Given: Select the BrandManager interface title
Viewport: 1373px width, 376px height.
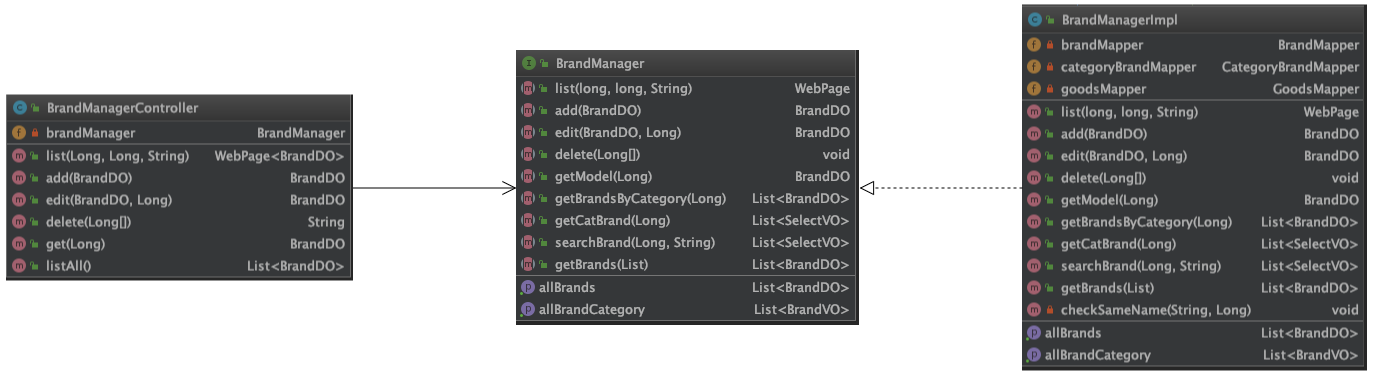Looking at the screenshot, I should (x=600, y=64).
